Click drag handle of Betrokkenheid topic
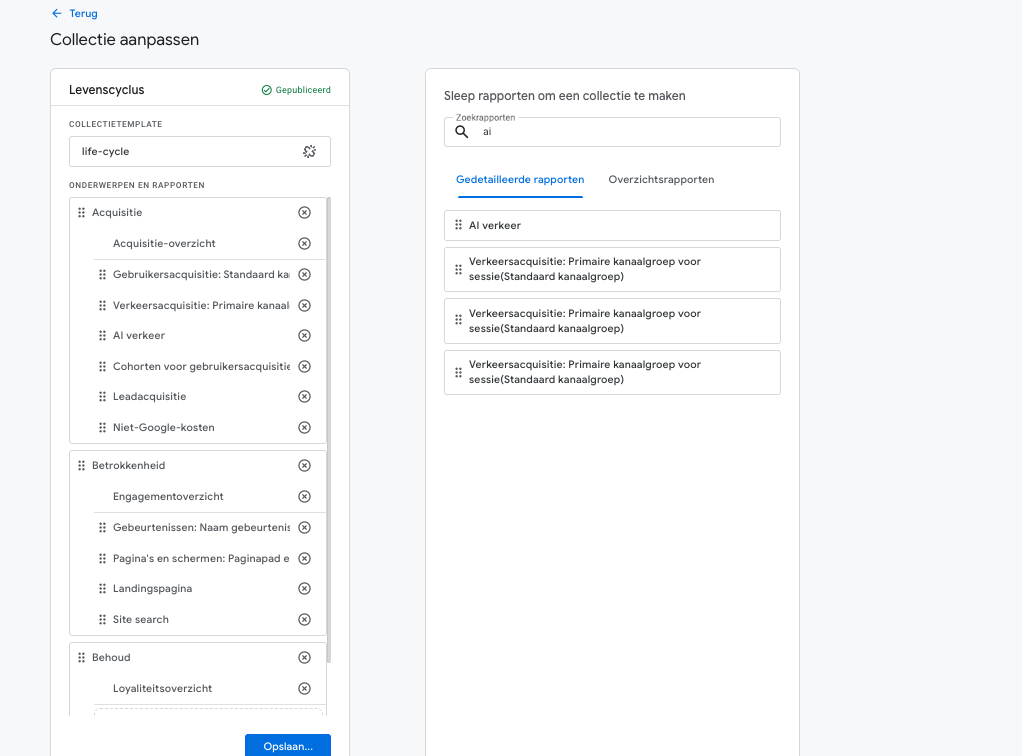Image resolution: width=1022 pixels, height=756 pixels. coord(82,466)
